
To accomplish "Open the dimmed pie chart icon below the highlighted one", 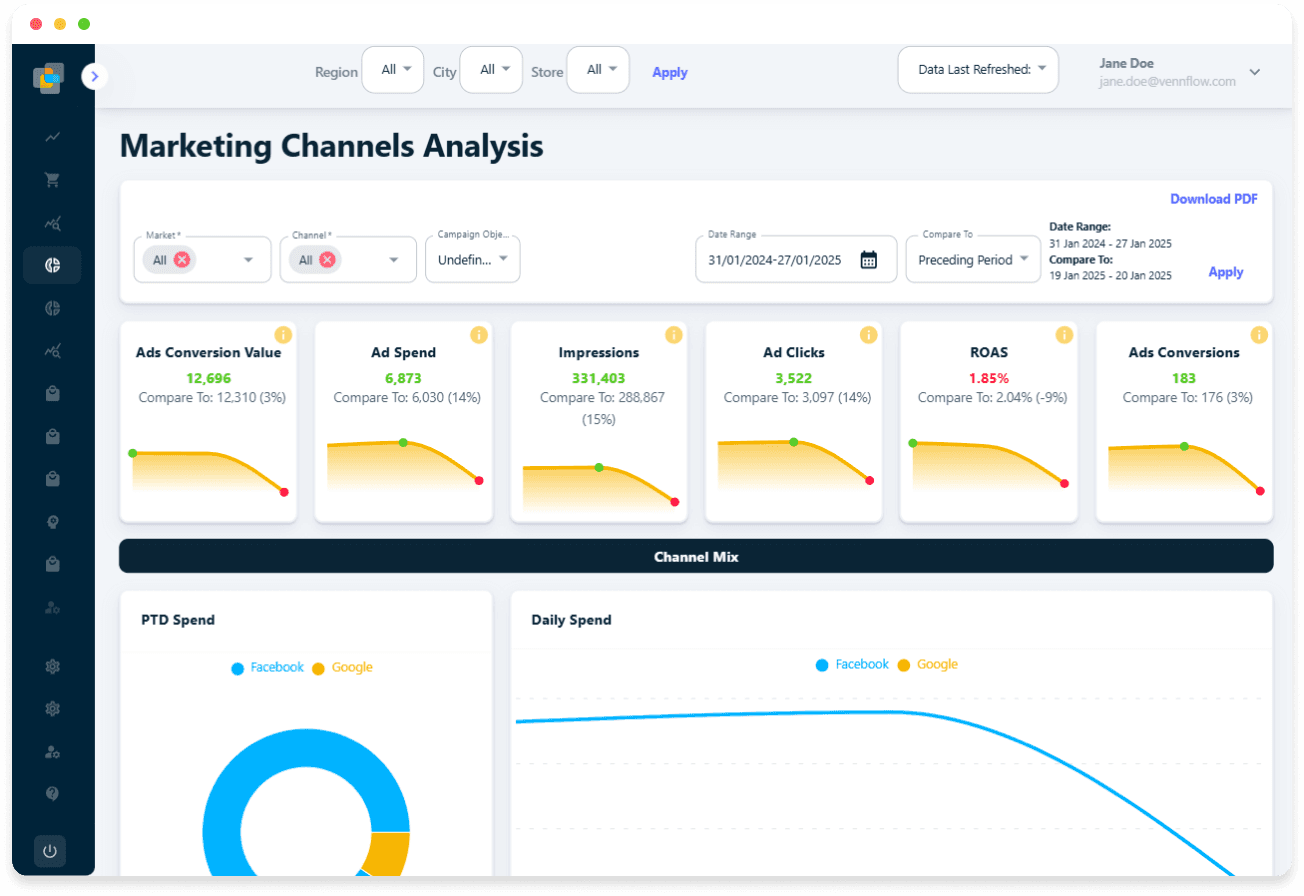I will [x=52, y=308].
